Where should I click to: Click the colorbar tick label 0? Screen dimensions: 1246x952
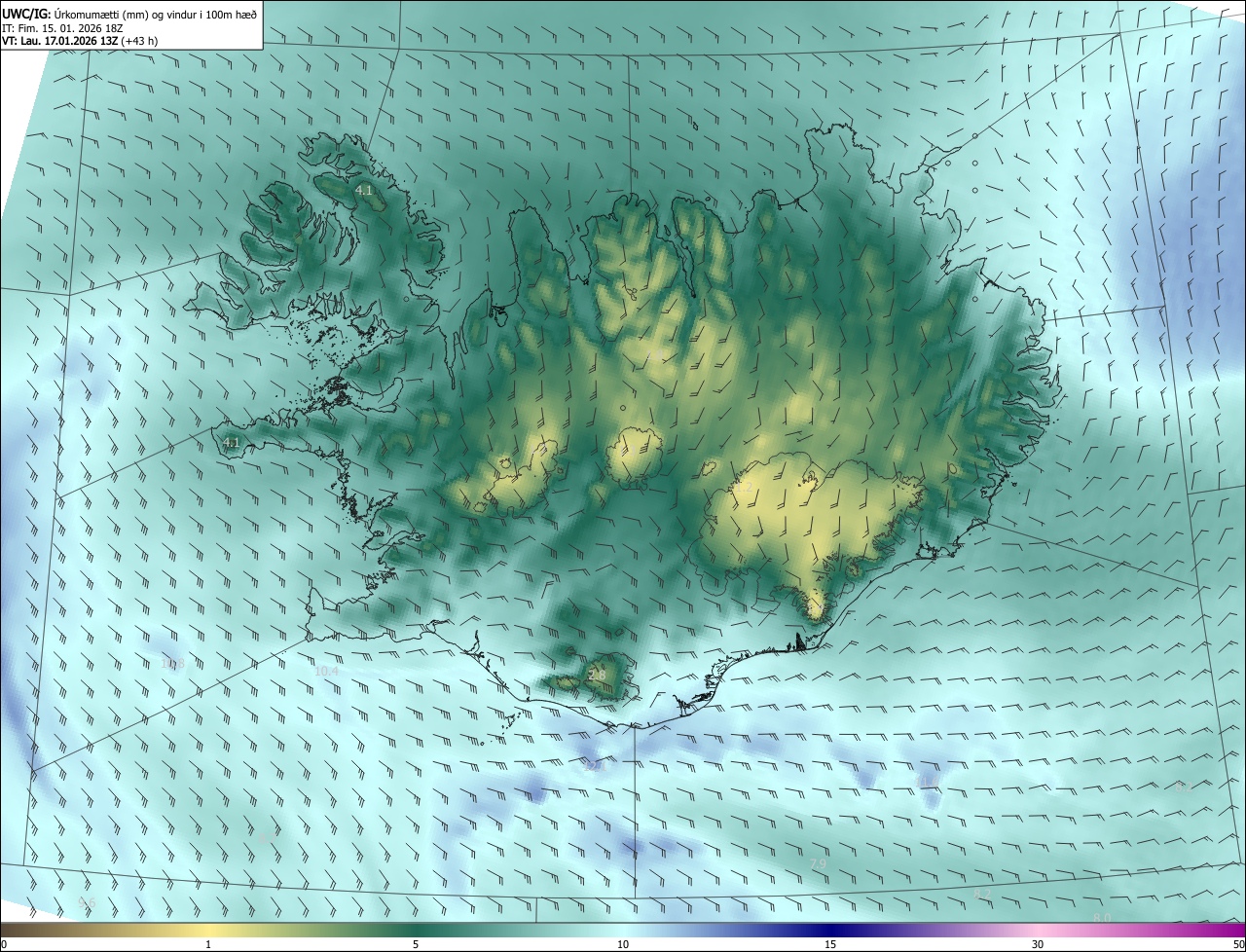4,944
